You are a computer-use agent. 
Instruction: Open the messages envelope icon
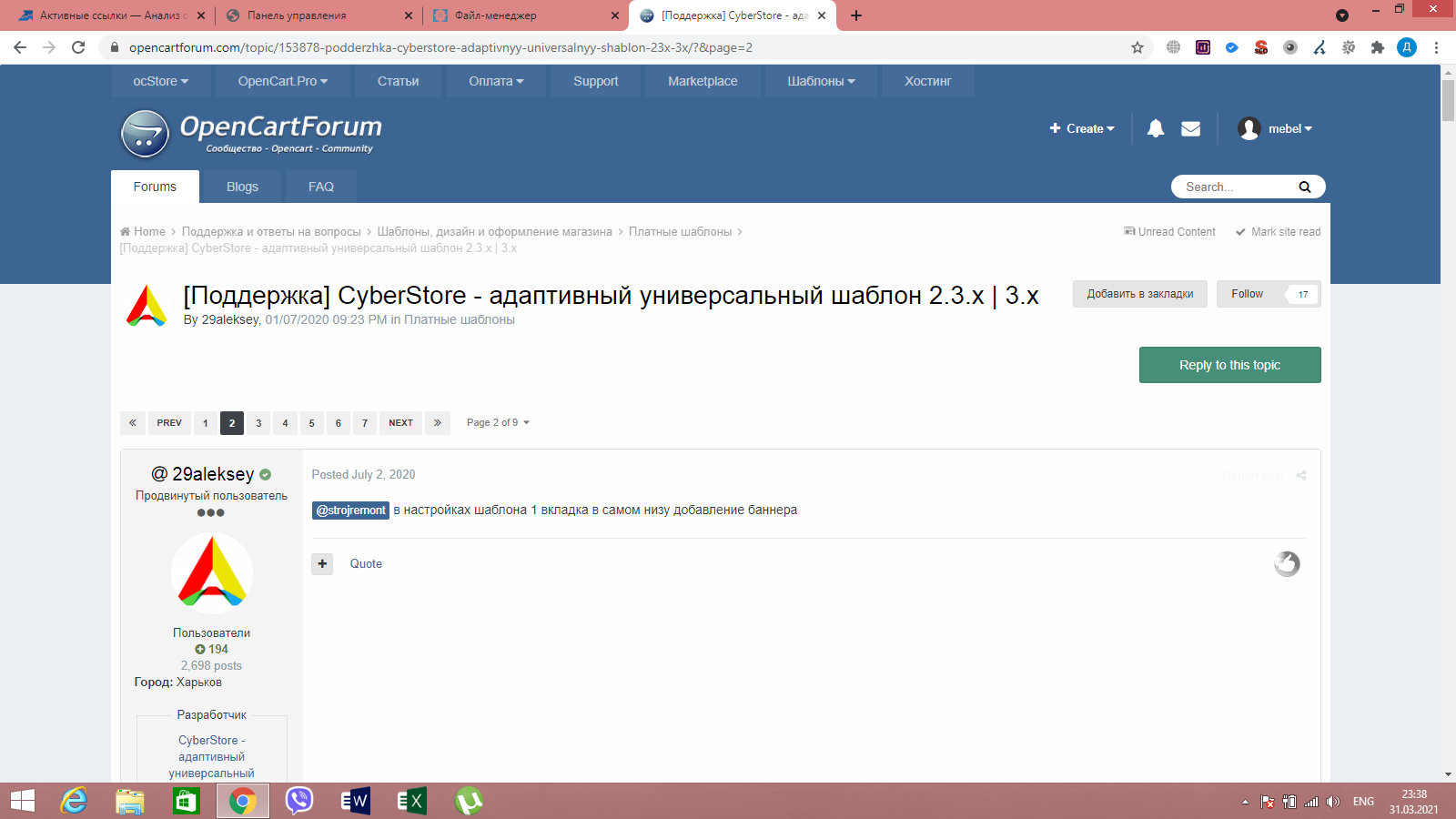tap(1190, 129)
